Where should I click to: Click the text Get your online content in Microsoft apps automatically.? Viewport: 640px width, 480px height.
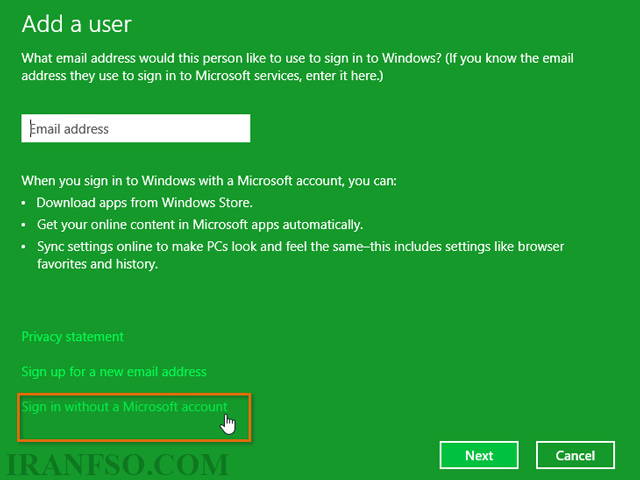click(x=200, y=225)
